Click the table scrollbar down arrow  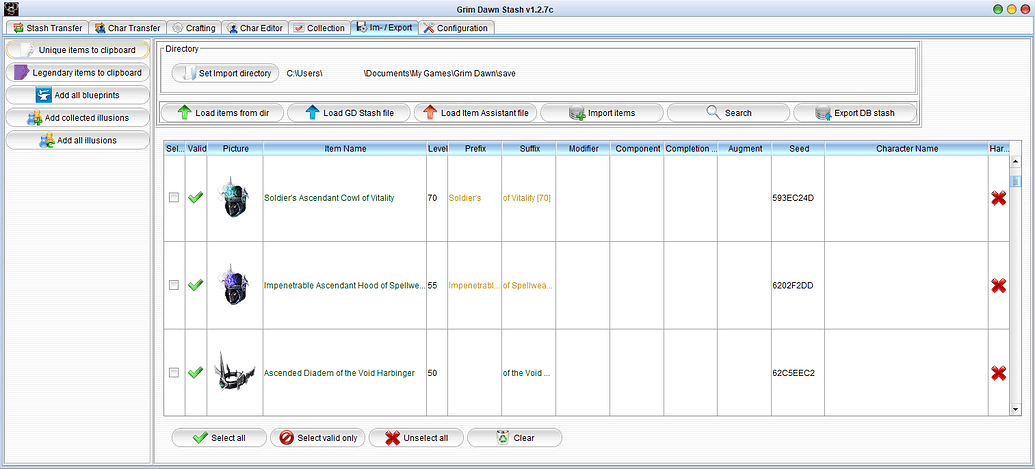click(x=1016, y=410)
